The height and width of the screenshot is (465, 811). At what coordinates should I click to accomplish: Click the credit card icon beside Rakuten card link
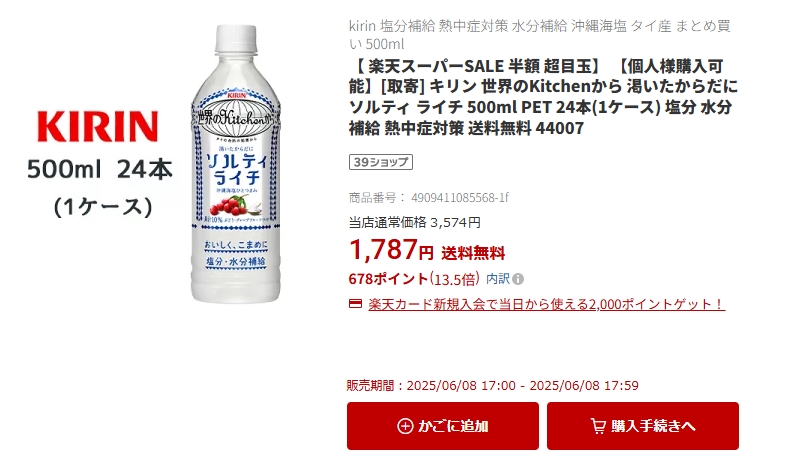355,304
